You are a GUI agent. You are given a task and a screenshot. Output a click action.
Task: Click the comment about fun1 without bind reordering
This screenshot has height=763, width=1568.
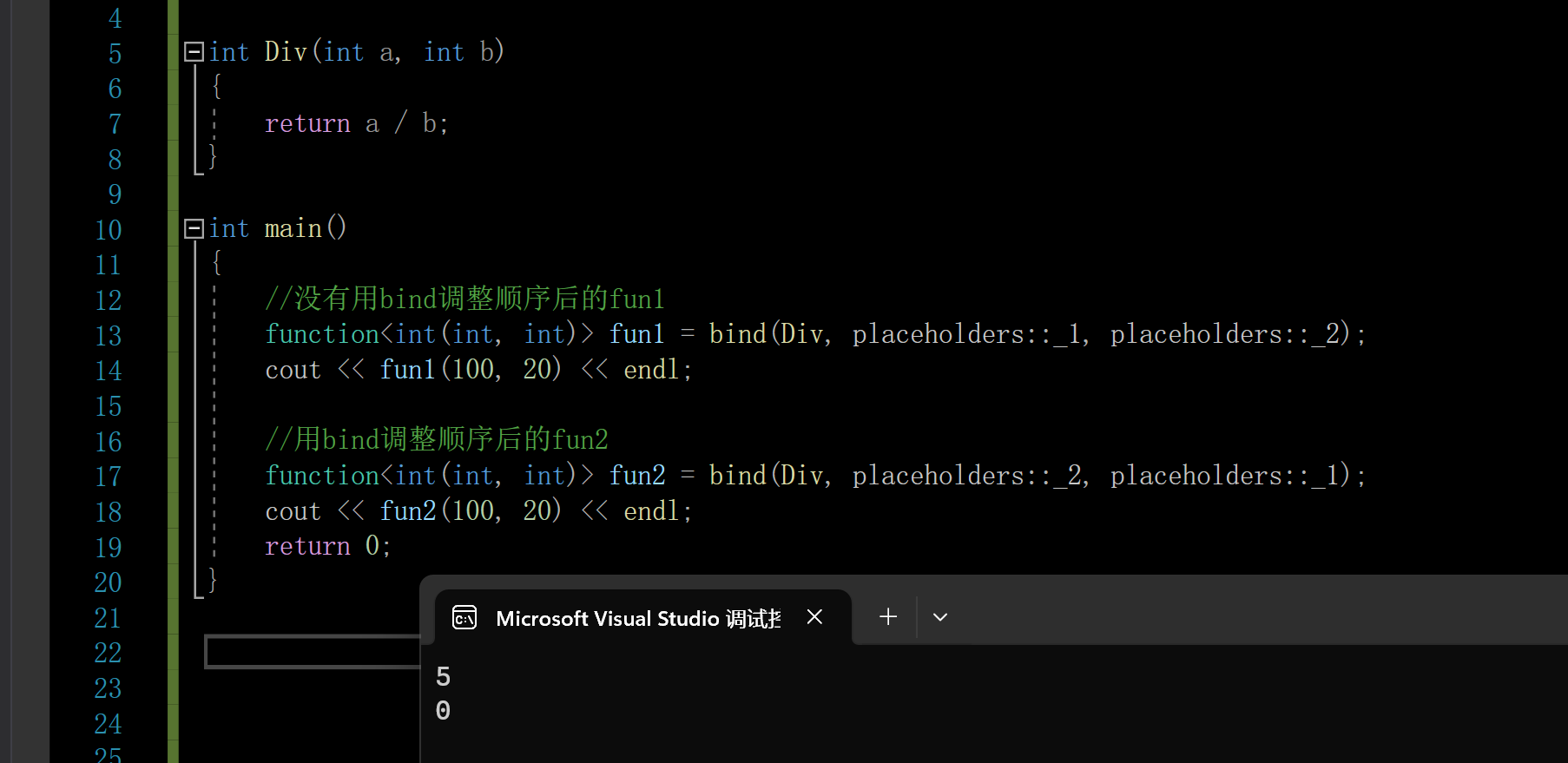(x=464, y=299)
